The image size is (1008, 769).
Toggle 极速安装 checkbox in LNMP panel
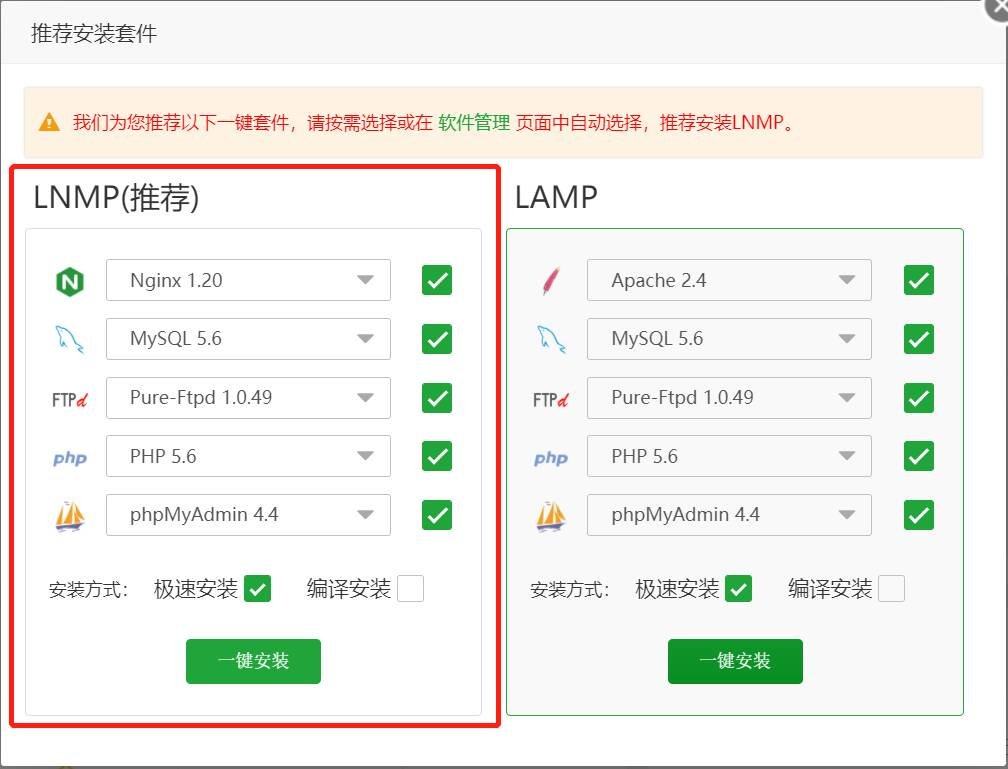click(258, 588)
